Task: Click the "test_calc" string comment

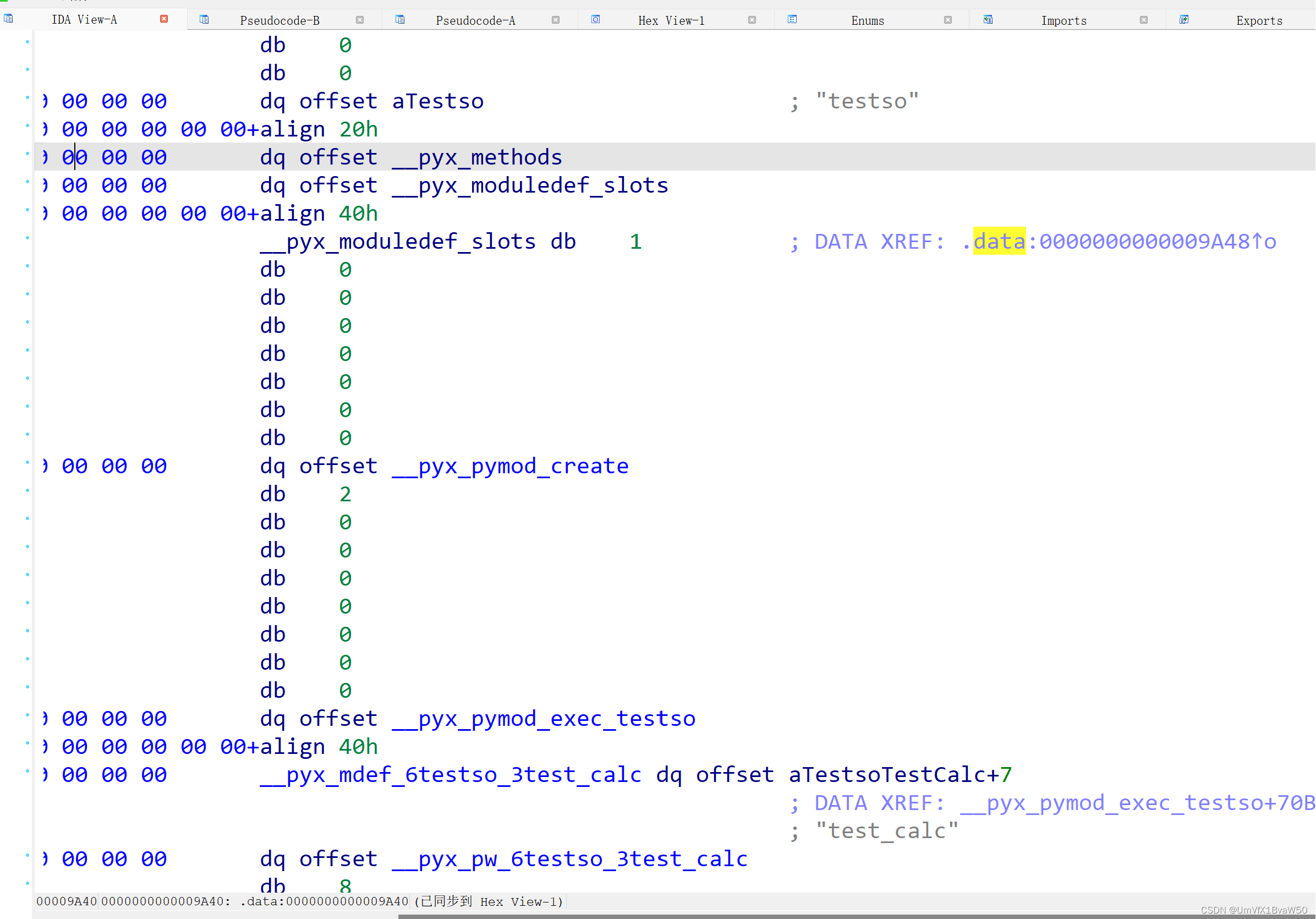Action: pos(887,831)
